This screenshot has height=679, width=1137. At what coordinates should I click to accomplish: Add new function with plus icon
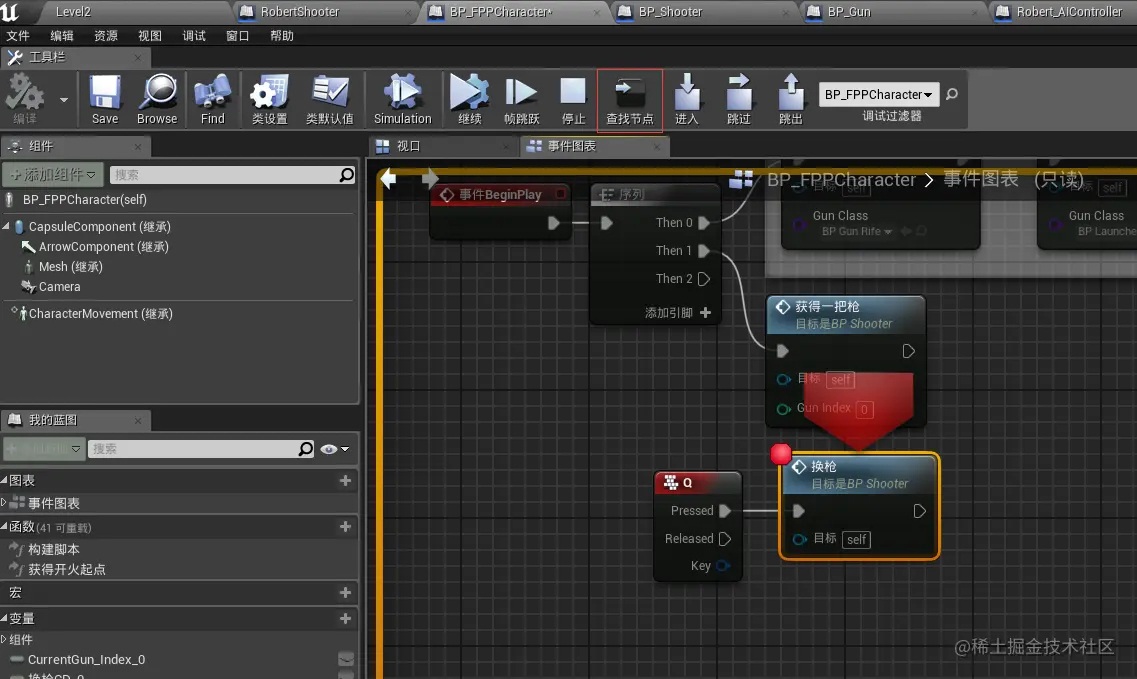pyautogui.click(x=345, y=527)
